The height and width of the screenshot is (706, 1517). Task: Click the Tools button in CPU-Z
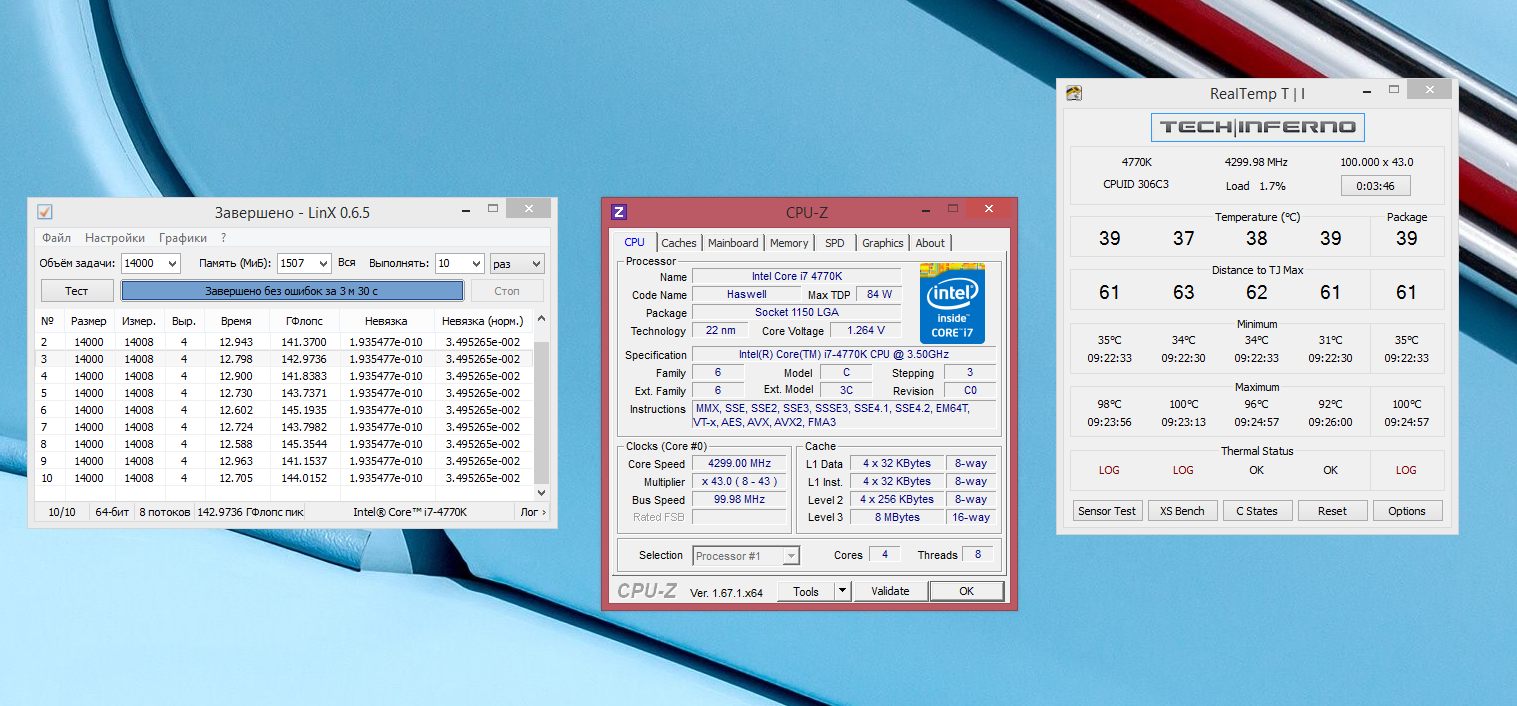(x=806, y=591)
